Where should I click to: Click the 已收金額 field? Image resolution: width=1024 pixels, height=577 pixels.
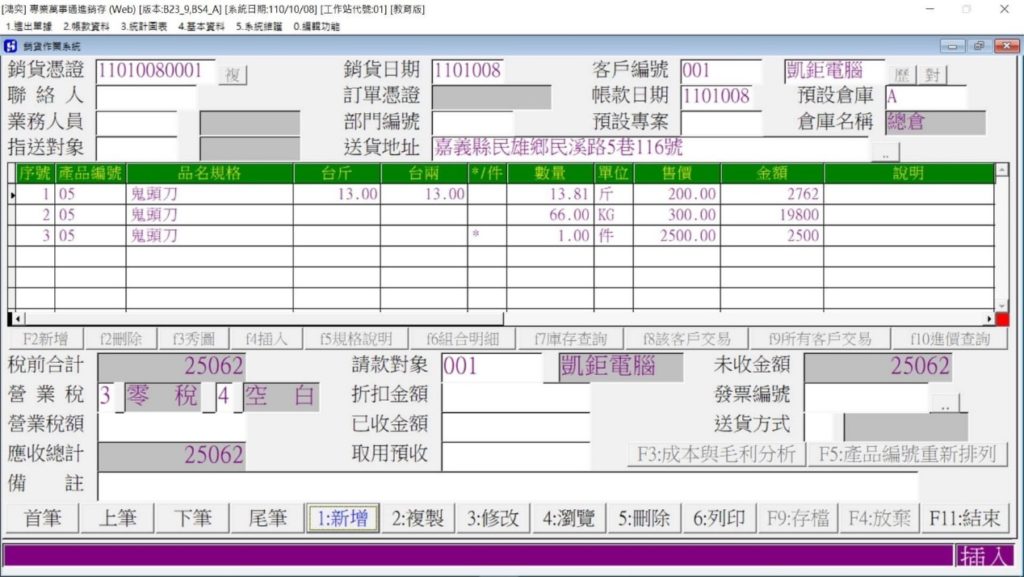tap(516, 426)
